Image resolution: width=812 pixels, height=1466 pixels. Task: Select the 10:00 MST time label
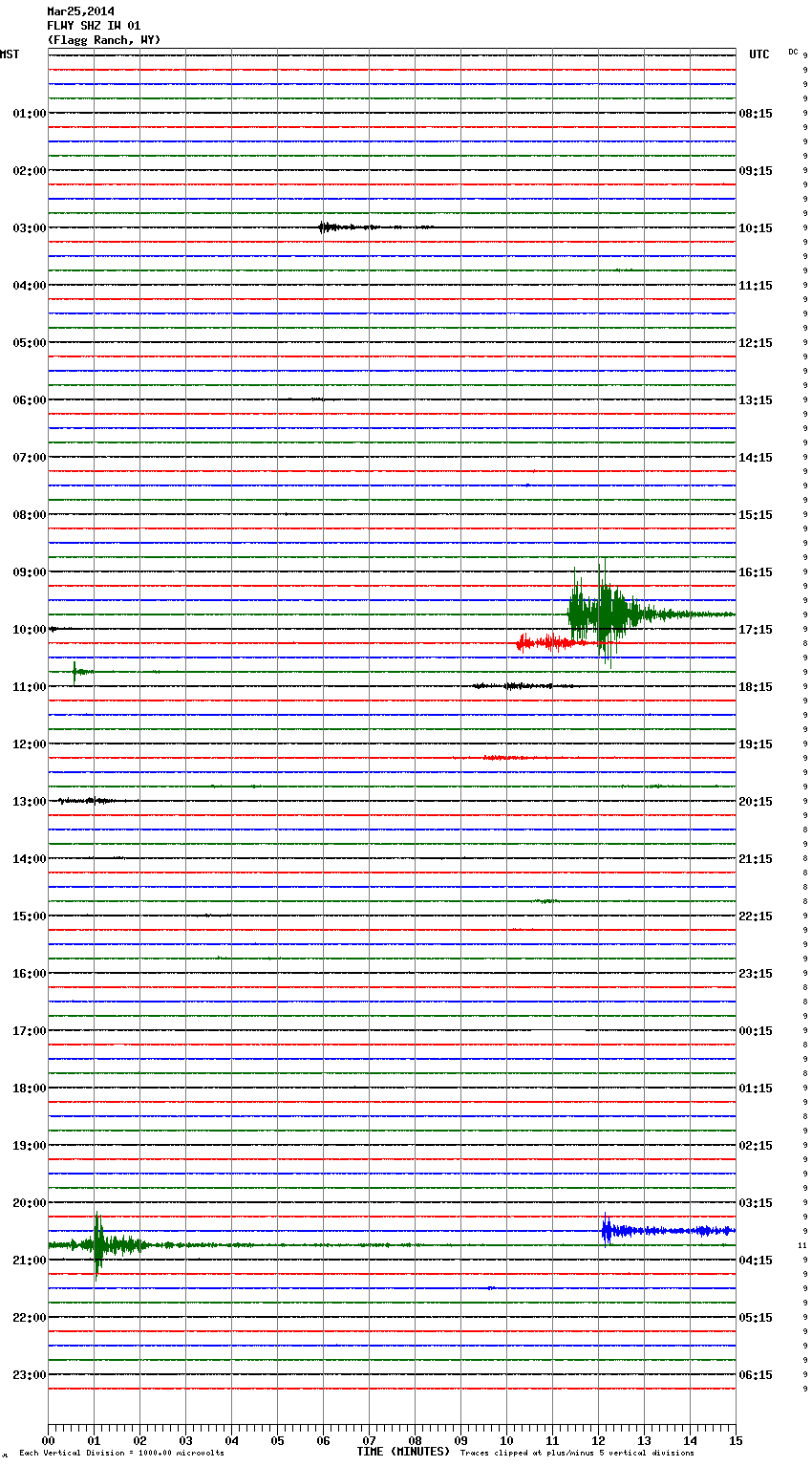(x=30, y=630)
